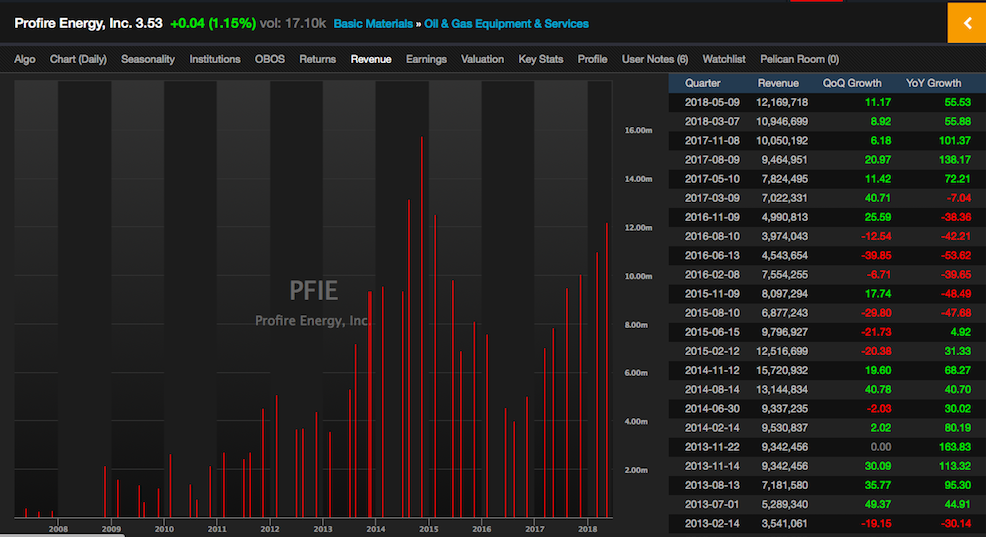Viewport: 986px width, 537px height.
Task: Switch to the Chart (Daily) tab
Action: coord(78,59)
